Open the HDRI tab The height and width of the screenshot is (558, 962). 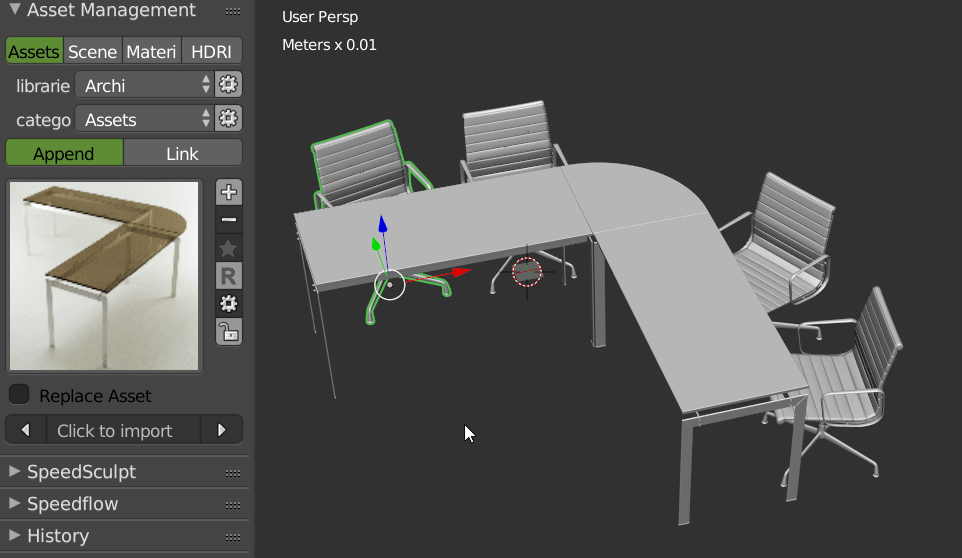click(x=212, y=52)
